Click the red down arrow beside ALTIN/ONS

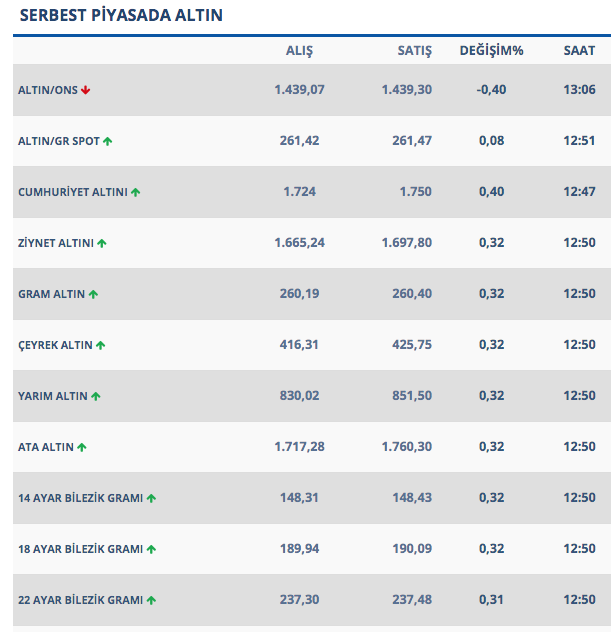[x=86, y=90]
